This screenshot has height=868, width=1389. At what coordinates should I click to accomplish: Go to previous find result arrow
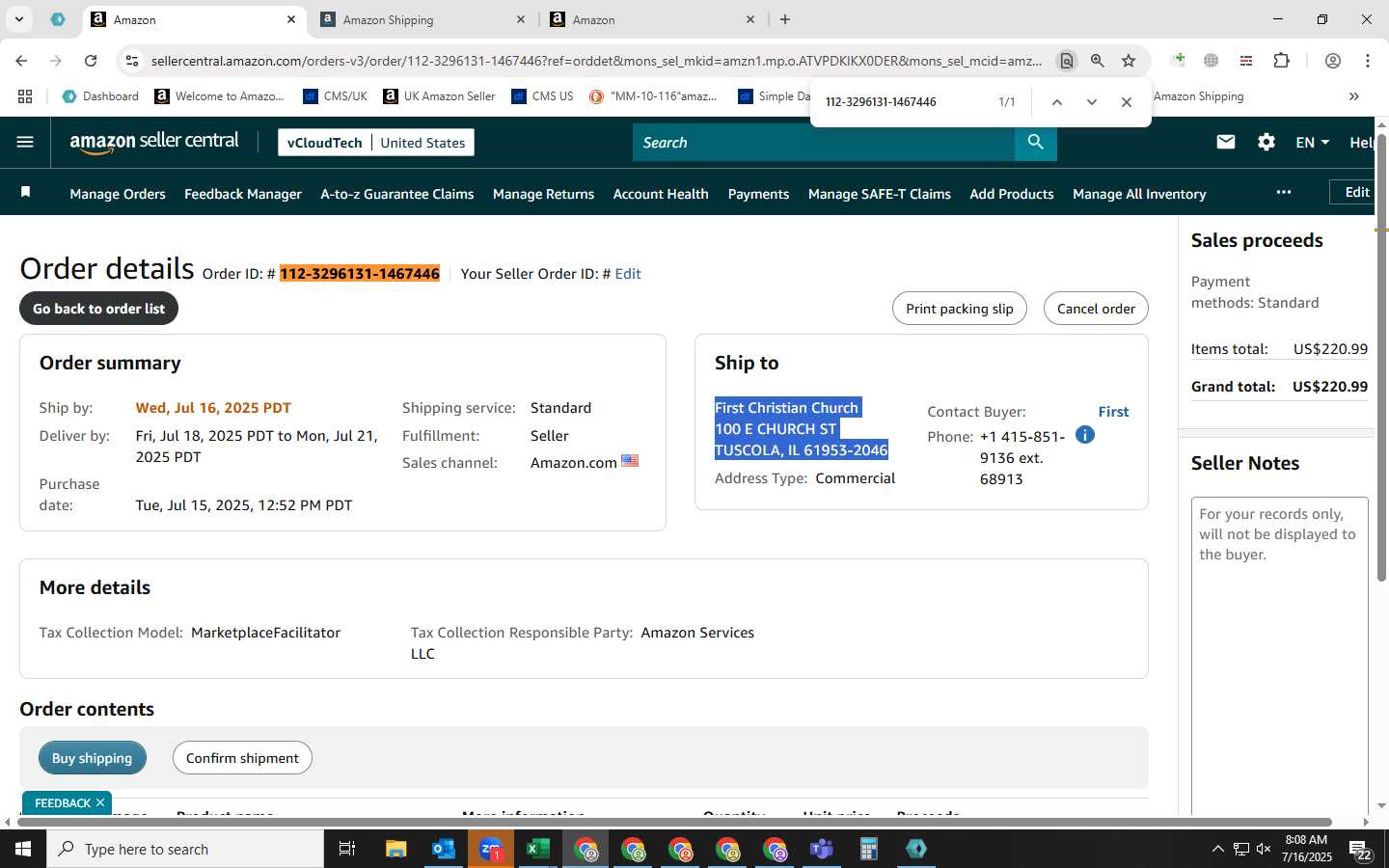pyautogui.click(x=1057, y=101)
